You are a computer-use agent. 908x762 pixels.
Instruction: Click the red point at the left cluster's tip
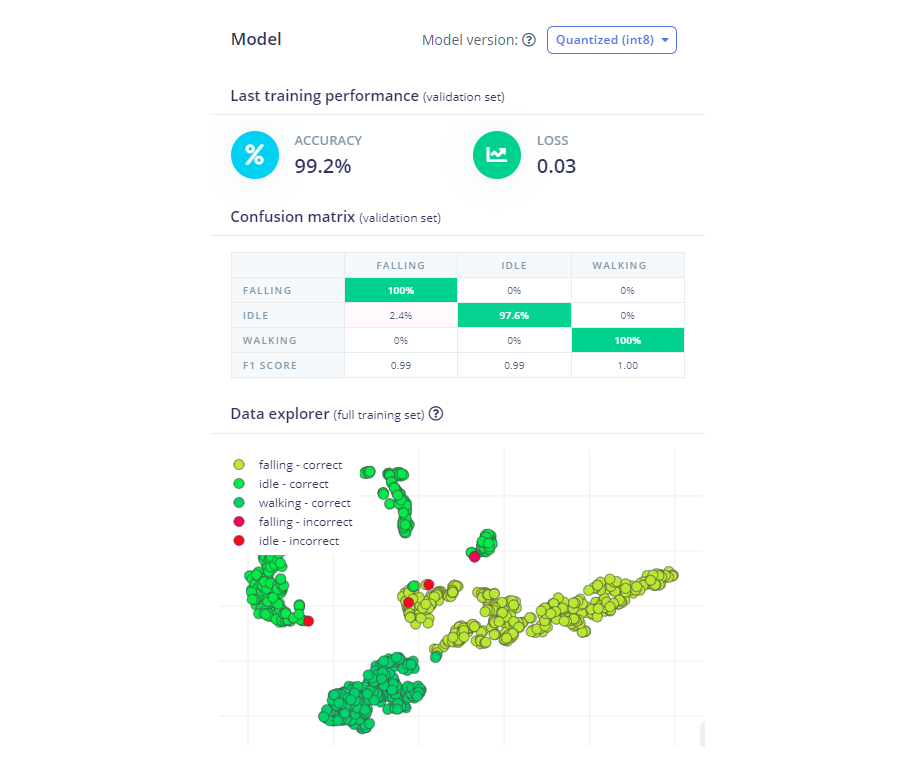point(308,621)
